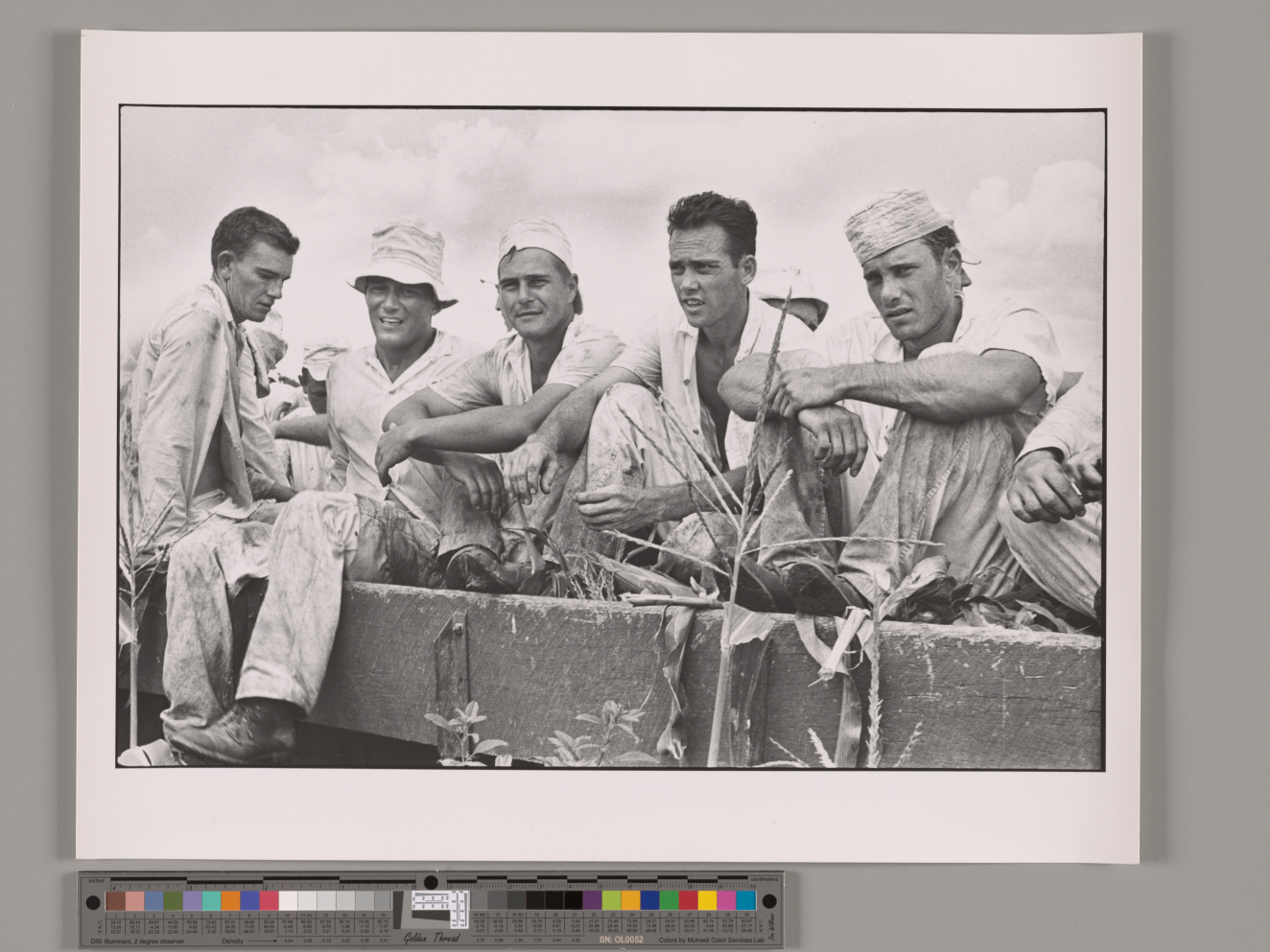This screenshot has height=952, width=1270.
Task: Click the 'Density' label with arrow
Action: point(249,941)
